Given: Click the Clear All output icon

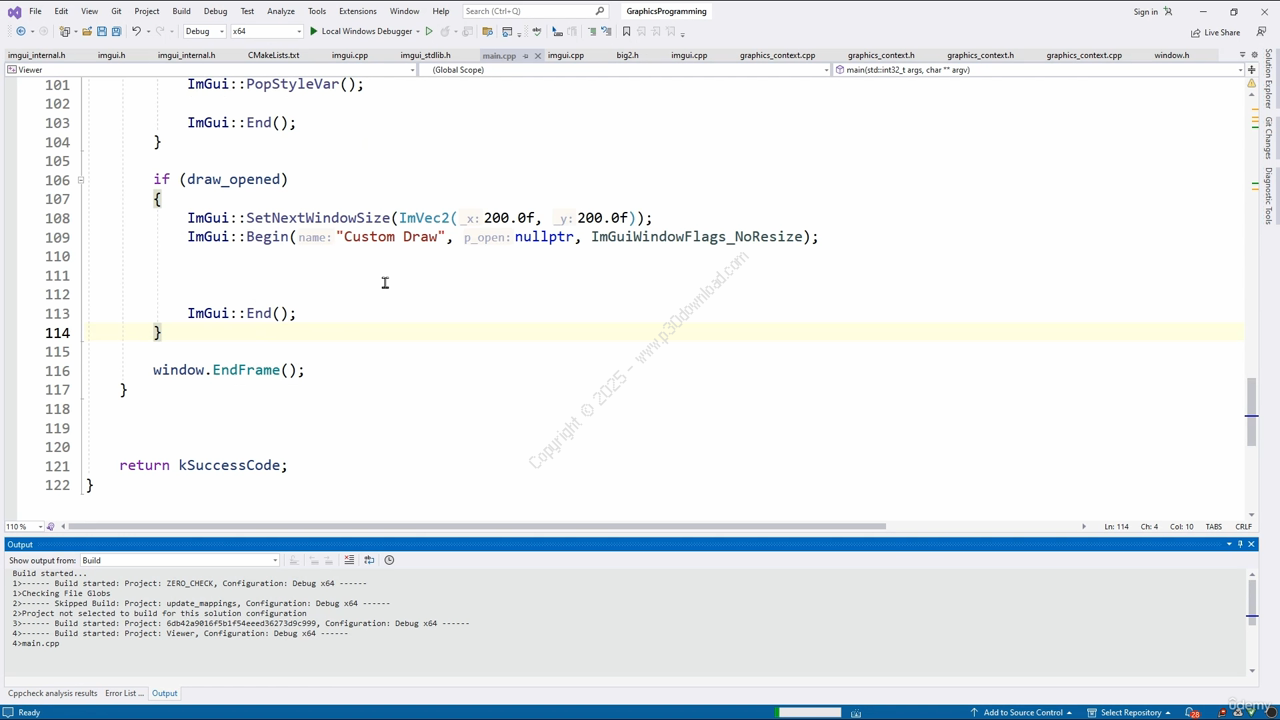Looking at the screenshot, I should click(x=349, y=560).
